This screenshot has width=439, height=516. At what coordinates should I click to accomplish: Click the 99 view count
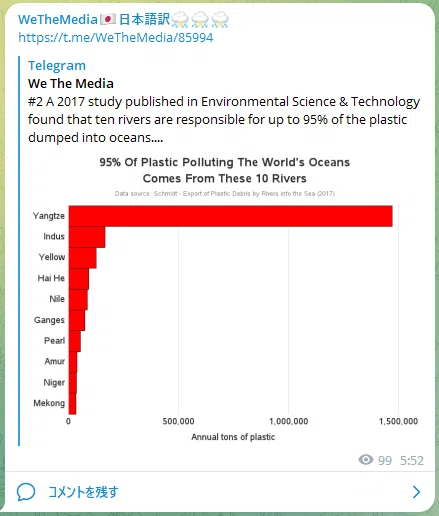pyautogui.click(x=385, y=460)
